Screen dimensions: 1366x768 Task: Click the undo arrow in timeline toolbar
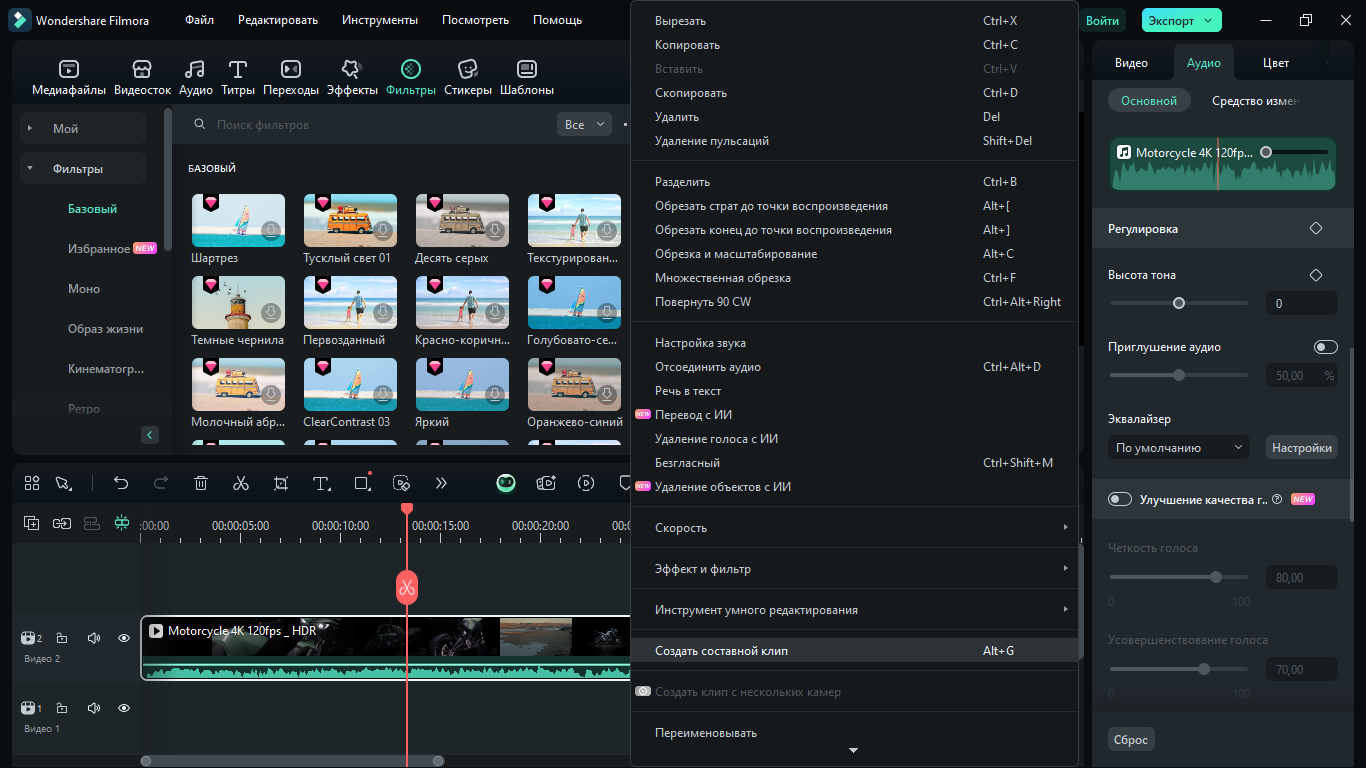pyautogui.click(x=121, y=483)
